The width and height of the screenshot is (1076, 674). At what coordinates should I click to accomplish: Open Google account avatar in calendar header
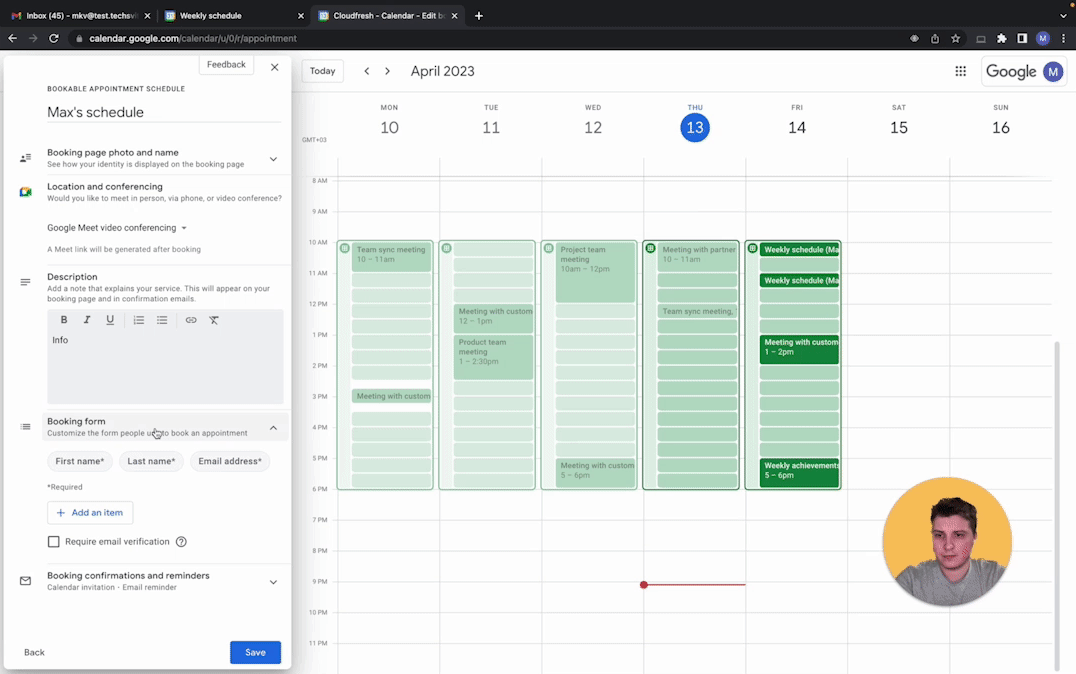(x=1053, y=71)
